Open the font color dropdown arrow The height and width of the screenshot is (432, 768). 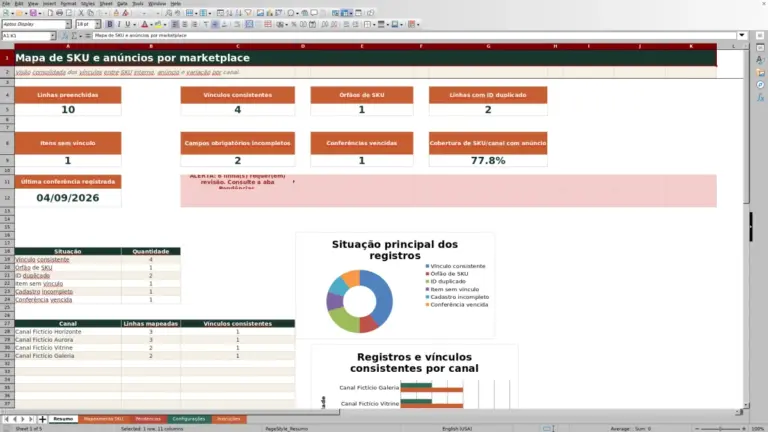click(x=151, y=24)
